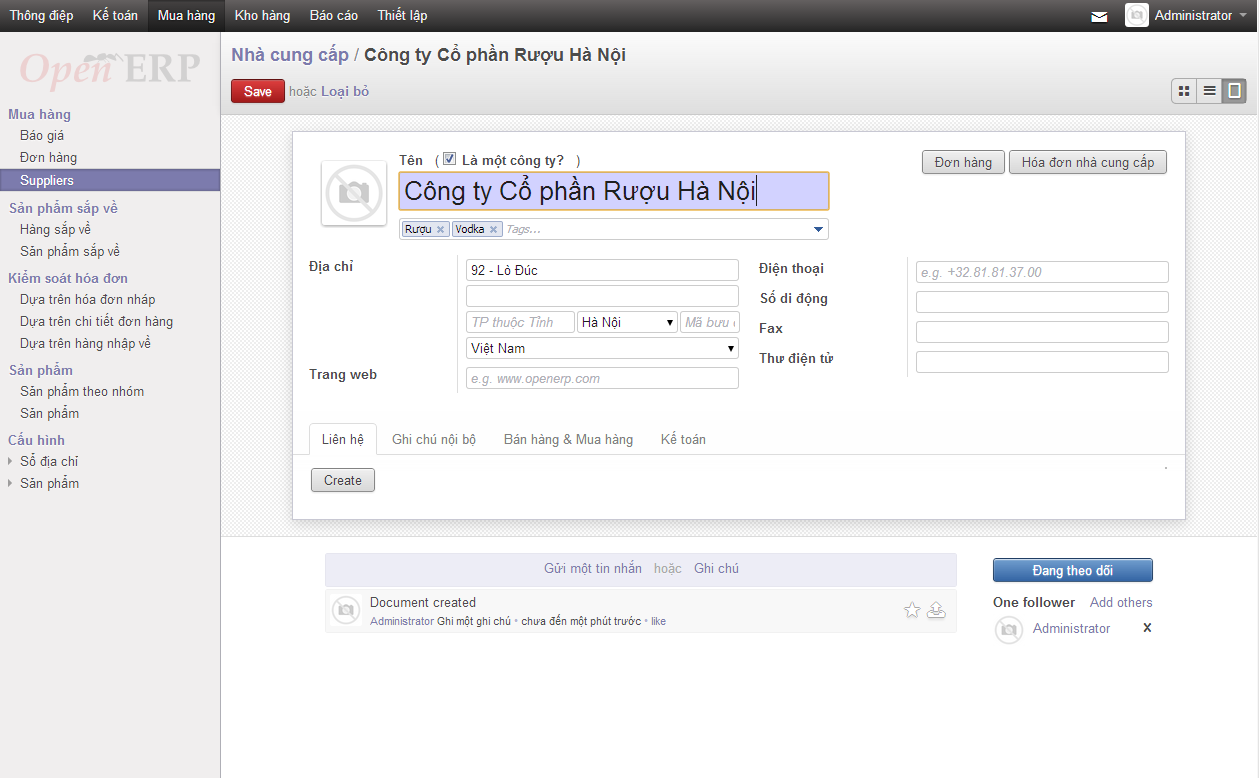The height and width of the screenshot is (778, 1259).
Task: Remove Administrator from followers
Action: click(x=1147, y=628)
